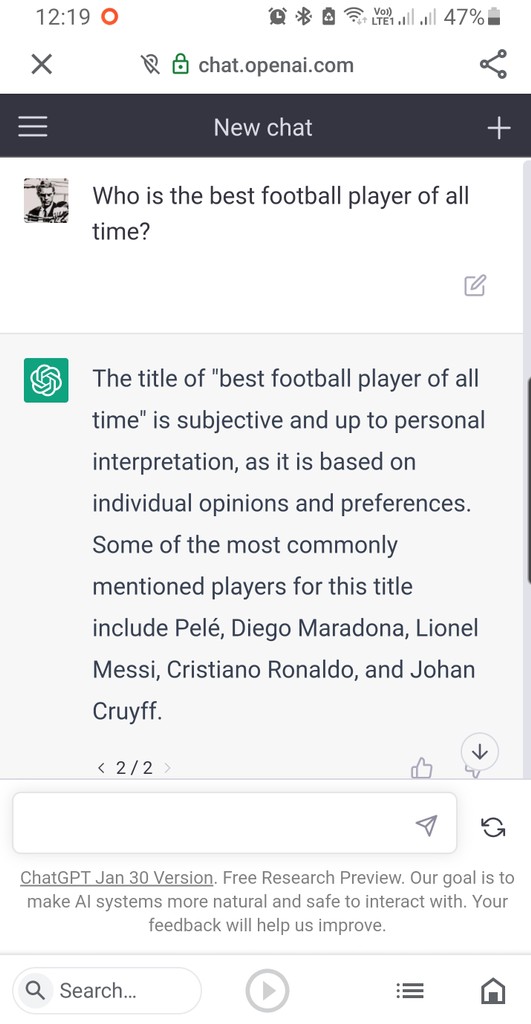The height and width of the screenshot is (1024, 531).
Task: Tap the share icon in browser bar
Action: click(x=493, y=64)
